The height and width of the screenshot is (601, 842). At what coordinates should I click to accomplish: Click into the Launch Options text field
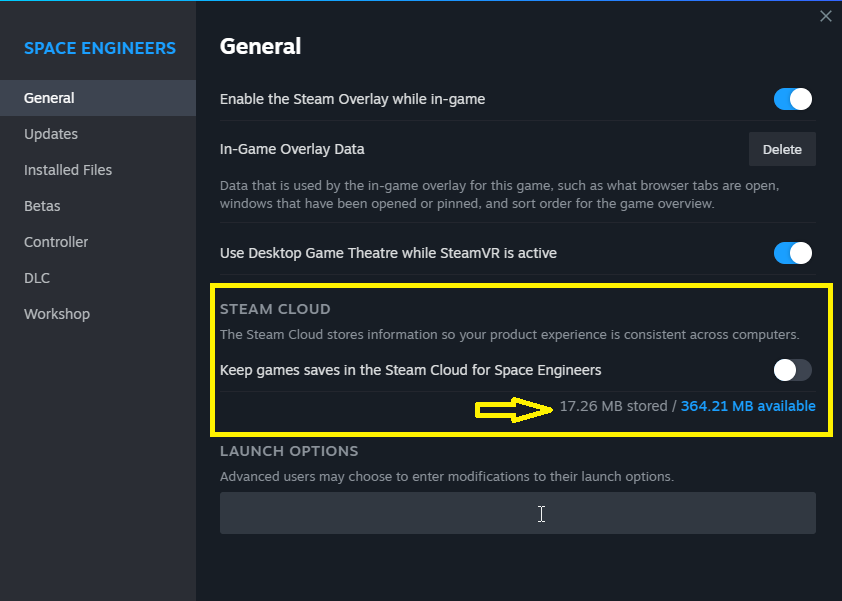point(517,513)
